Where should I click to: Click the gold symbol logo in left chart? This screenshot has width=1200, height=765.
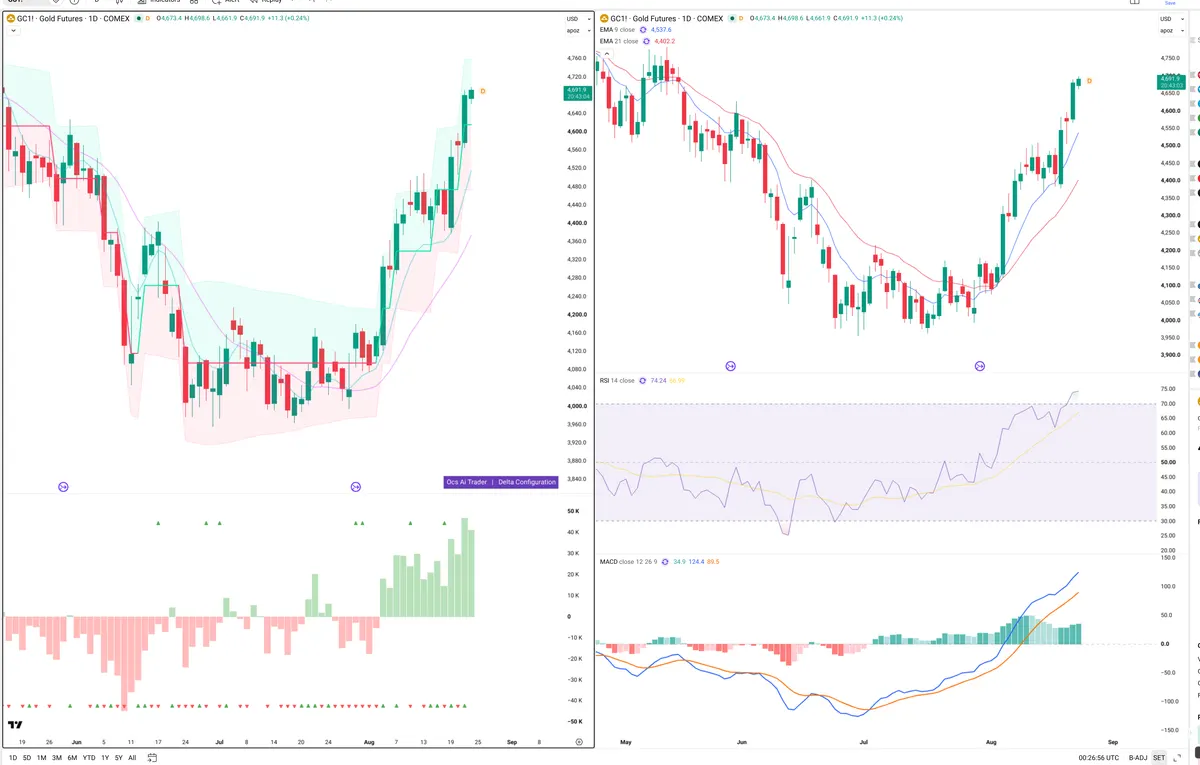click(x=10, y=19)
